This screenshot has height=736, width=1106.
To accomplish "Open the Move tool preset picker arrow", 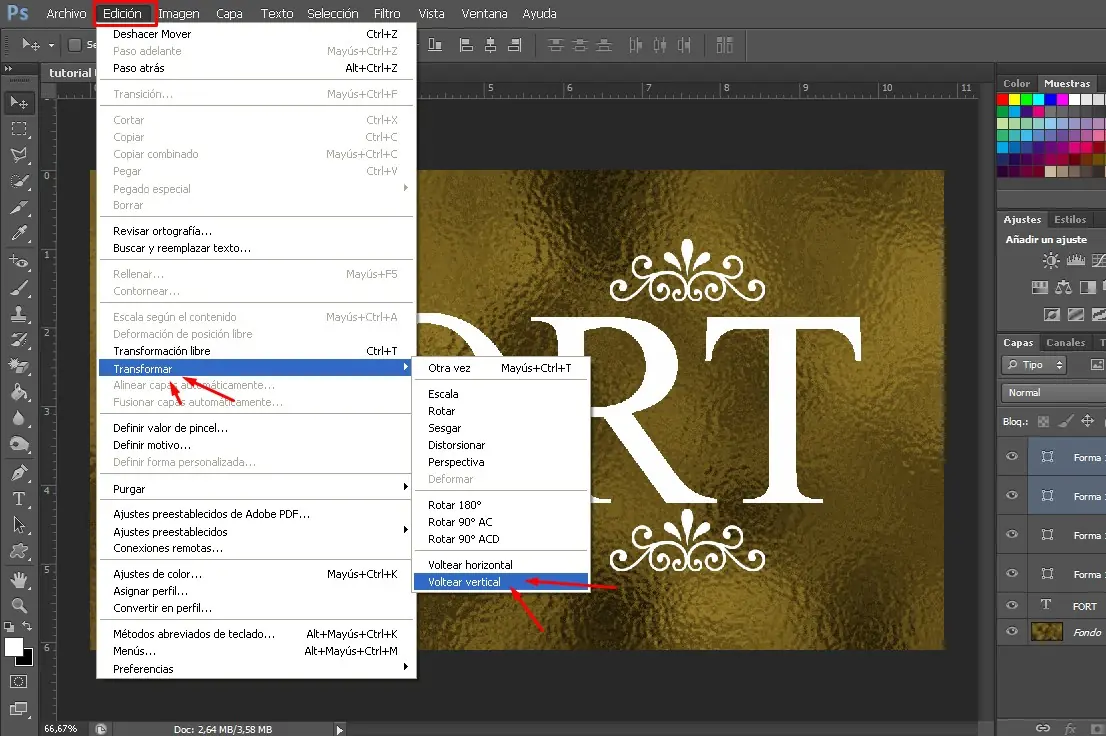I will 51,45.
